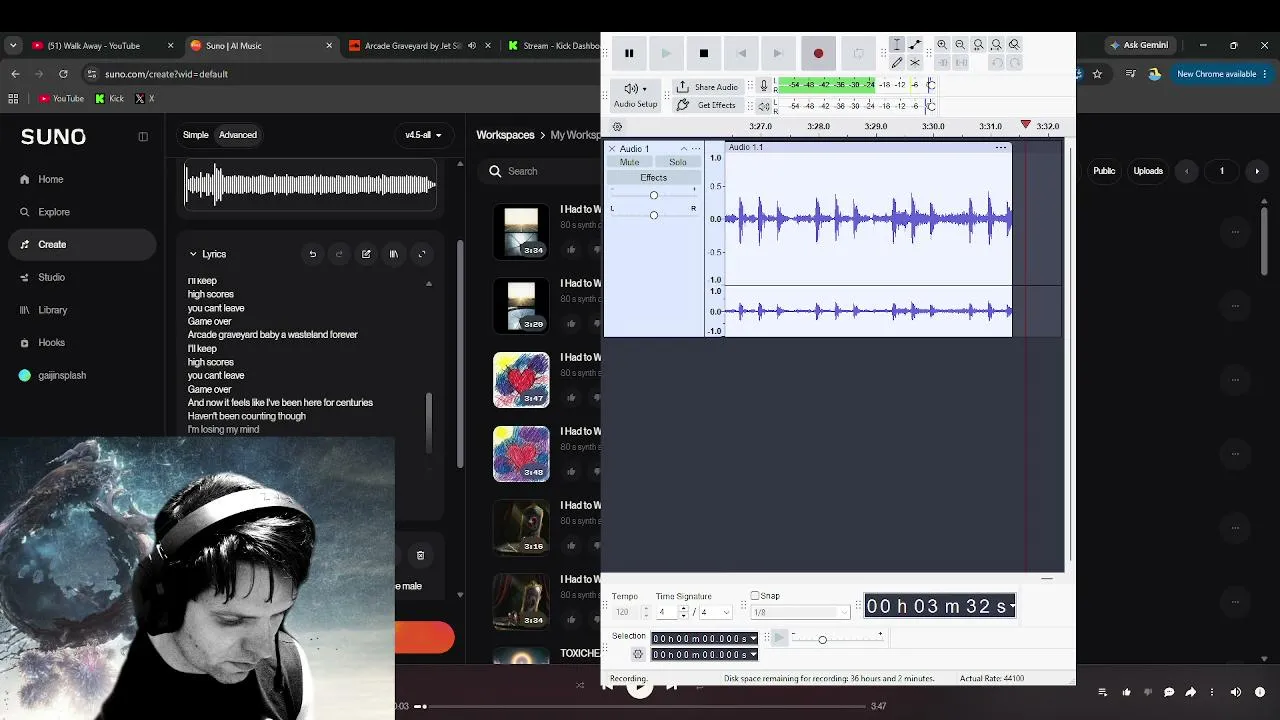Click the Public filter button

click(x=1104, y=171)
